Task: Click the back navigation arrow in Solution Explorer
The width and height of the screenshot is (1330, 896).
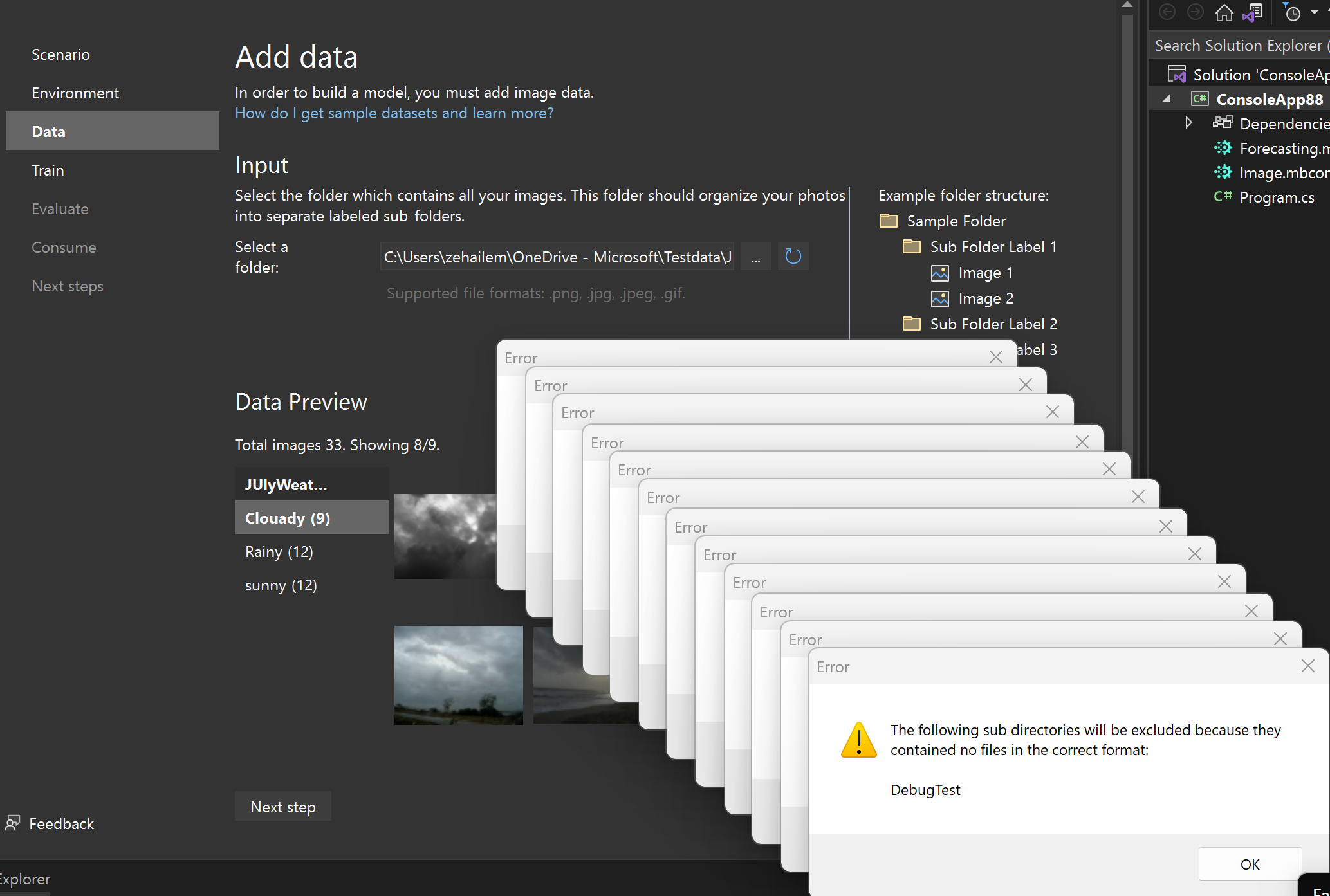Action: coord(1167,12)
